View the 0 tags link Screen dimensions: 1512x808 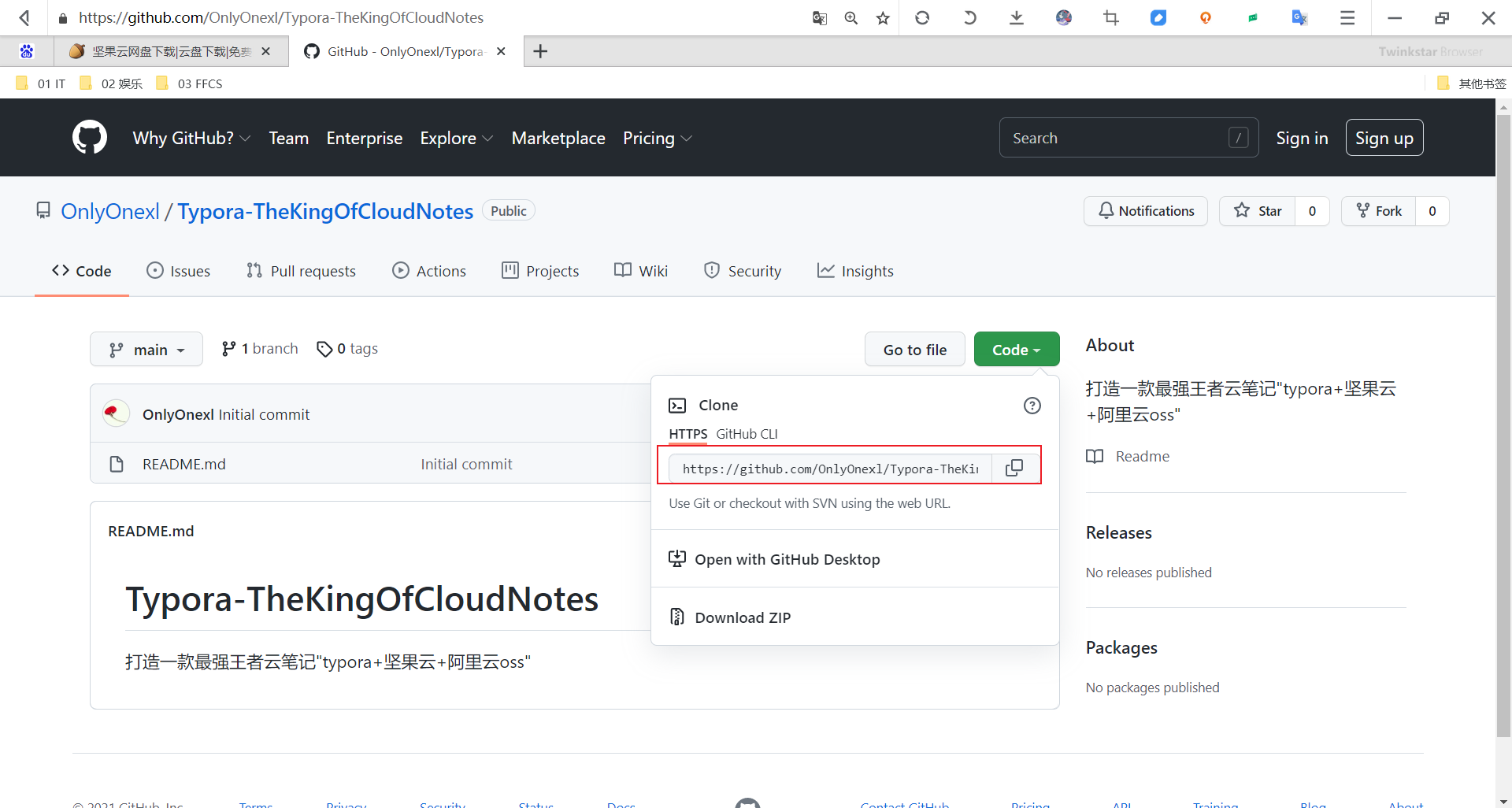tap(347, 348)
